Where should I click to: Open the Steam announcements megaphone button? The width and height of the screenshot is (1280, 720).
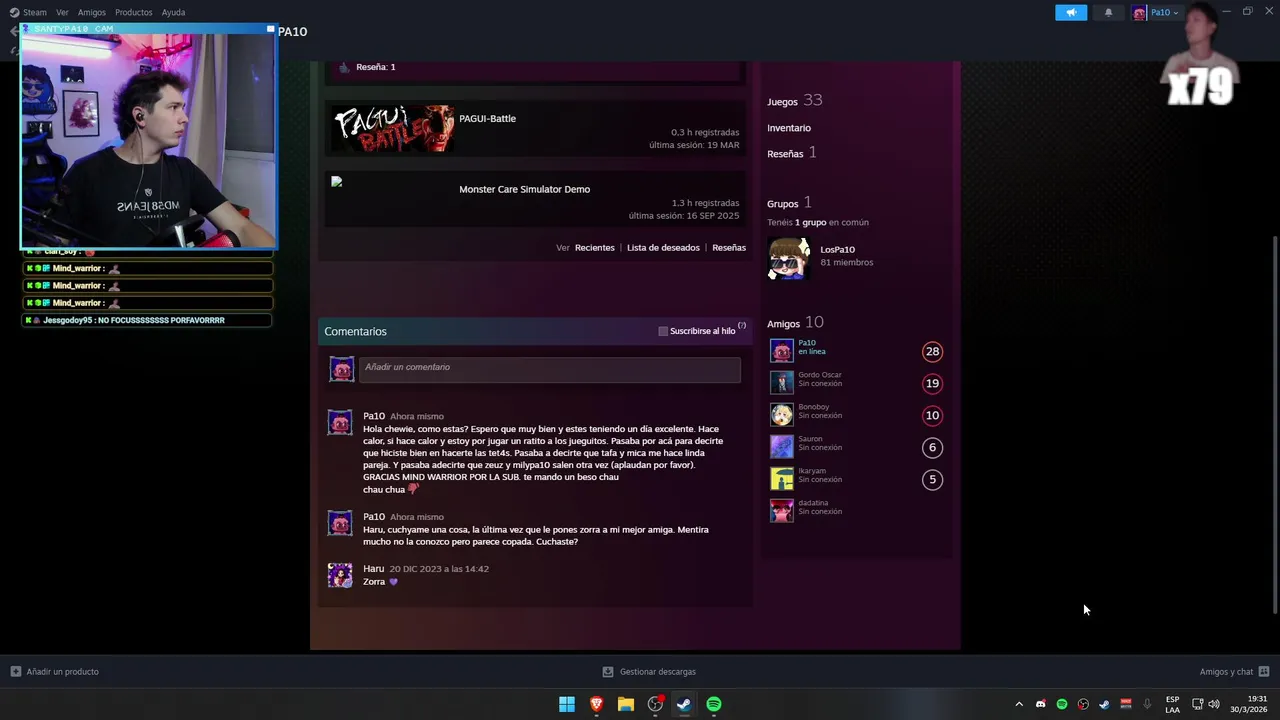(x=1071, y=12)
